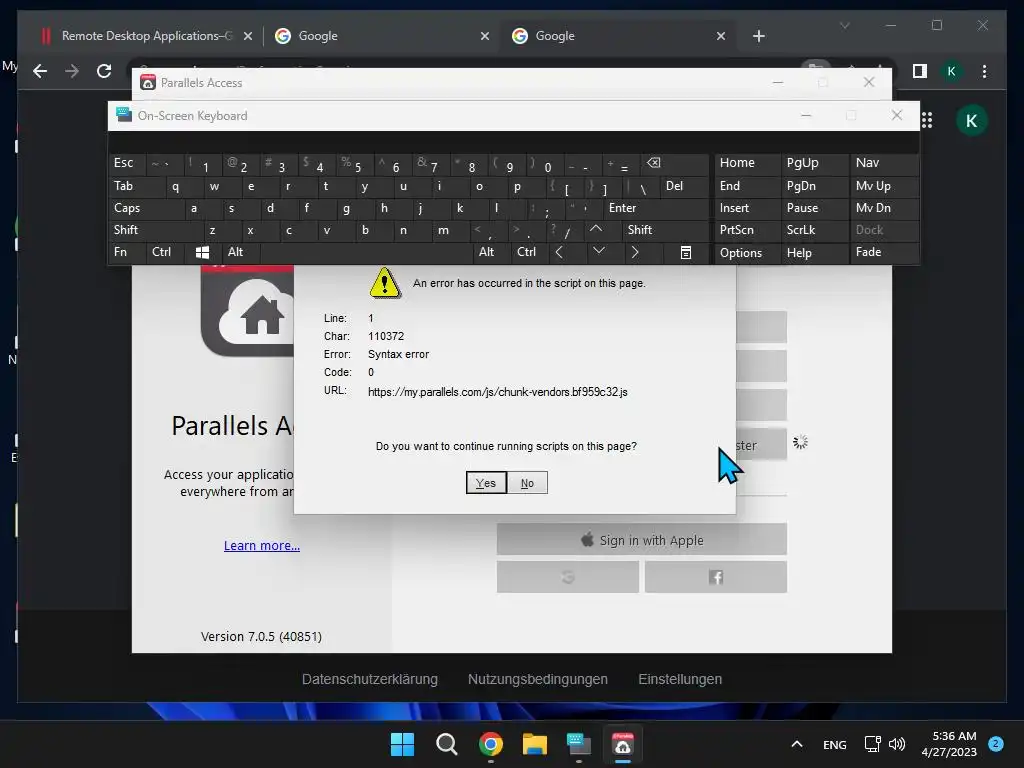Open Google apps grid icon
This screenshot has width=1024, height=768.
pos(927,120)
